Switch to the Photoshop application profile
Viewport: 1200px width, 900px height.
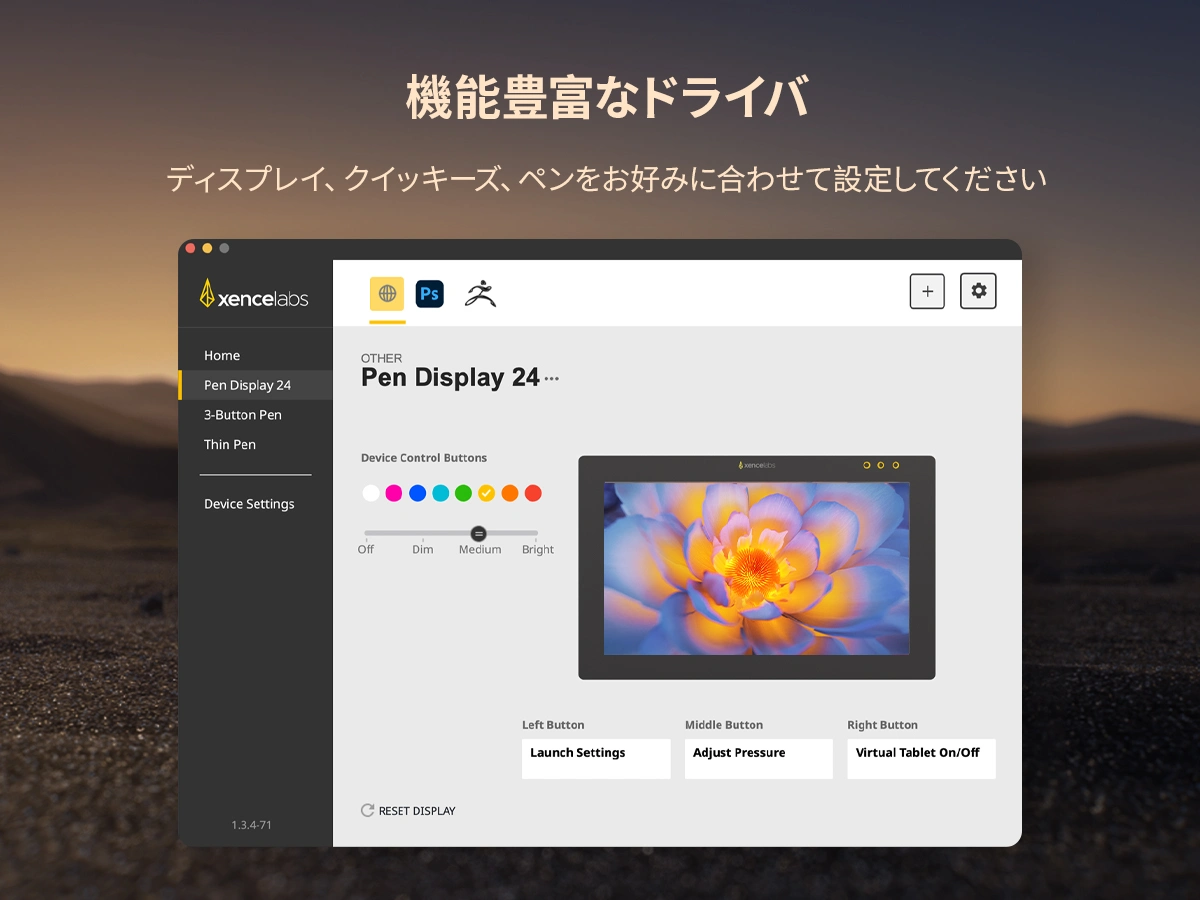tap(430, 294)
